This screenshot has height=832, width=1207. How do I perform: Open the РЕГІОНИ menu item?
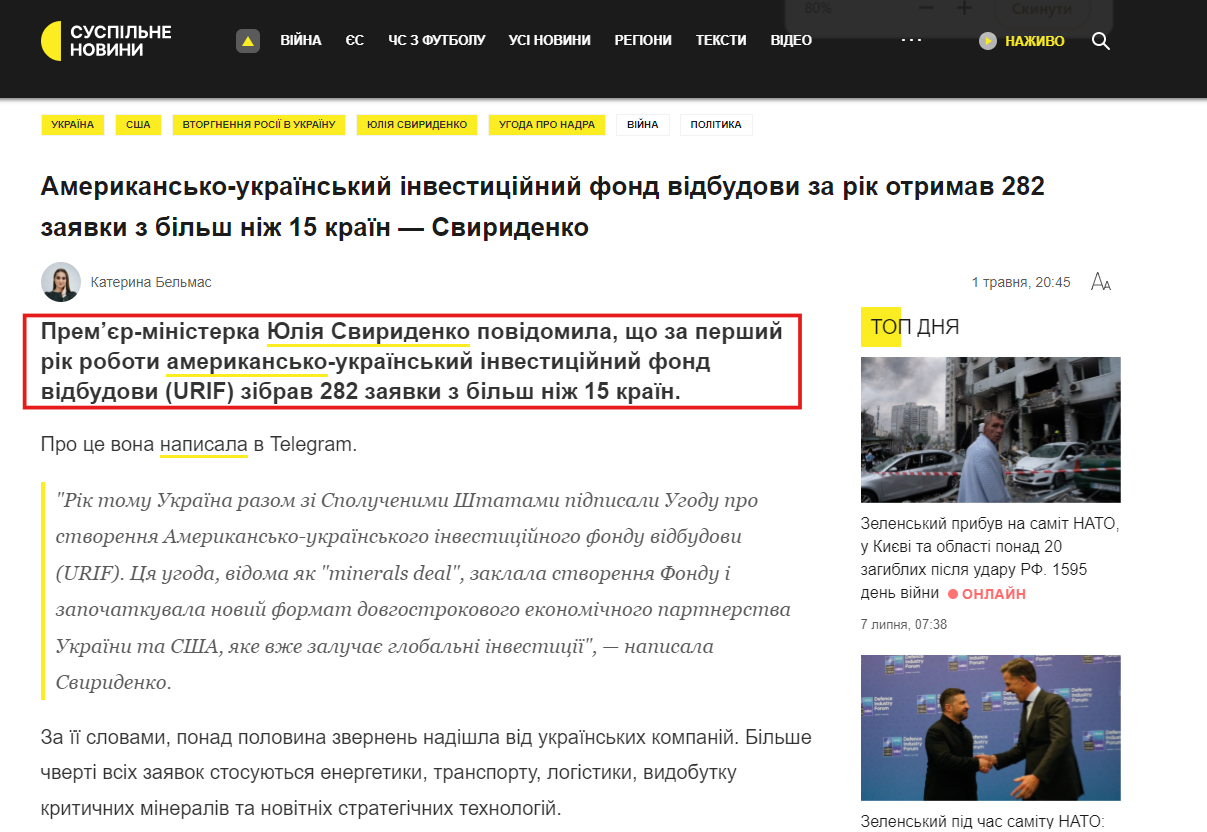(643, 41)
